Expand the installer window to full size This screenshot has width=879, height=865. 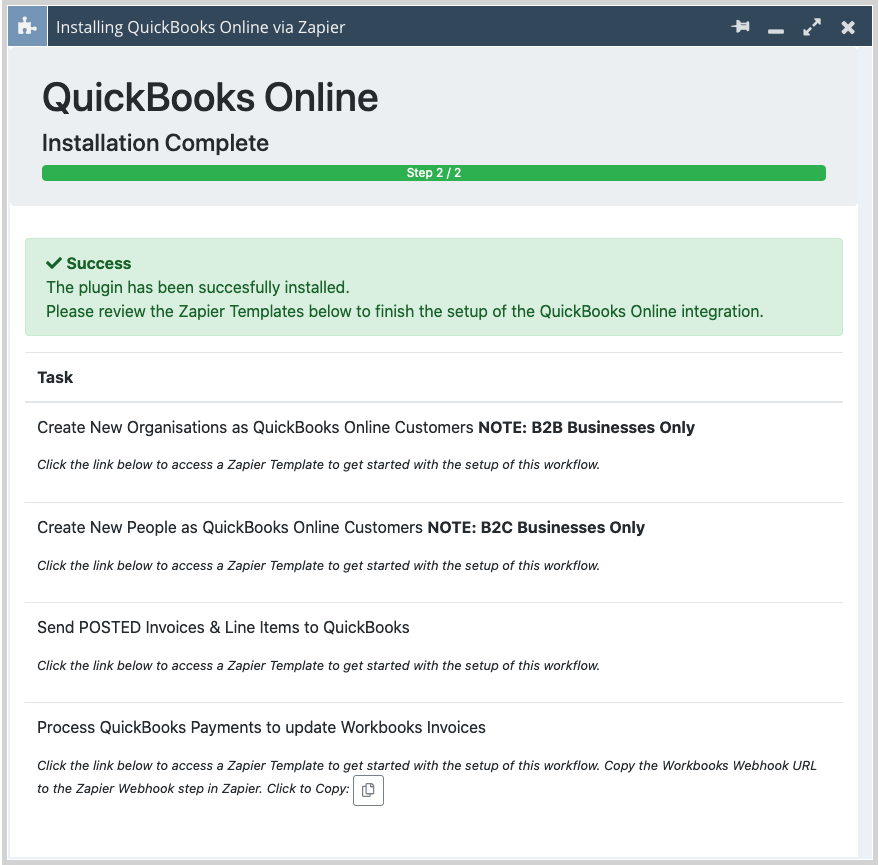click(812, 27)
